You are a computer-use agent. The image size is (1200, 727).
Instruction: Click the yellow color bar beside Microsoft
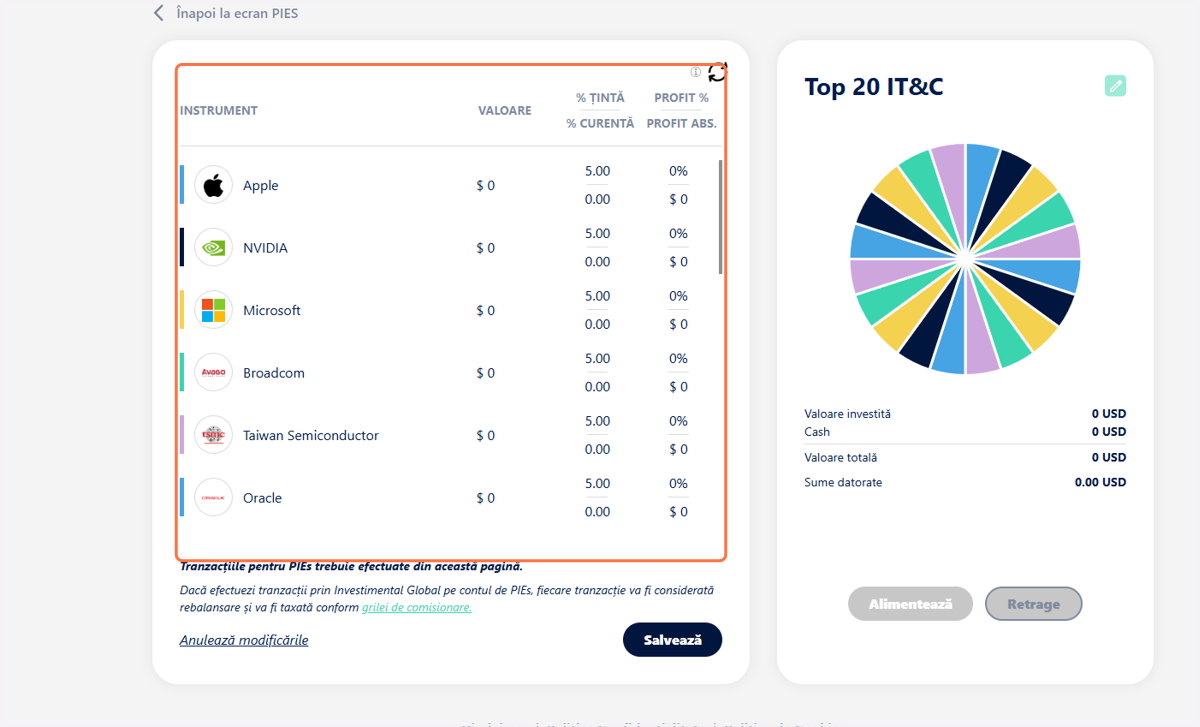182,310
